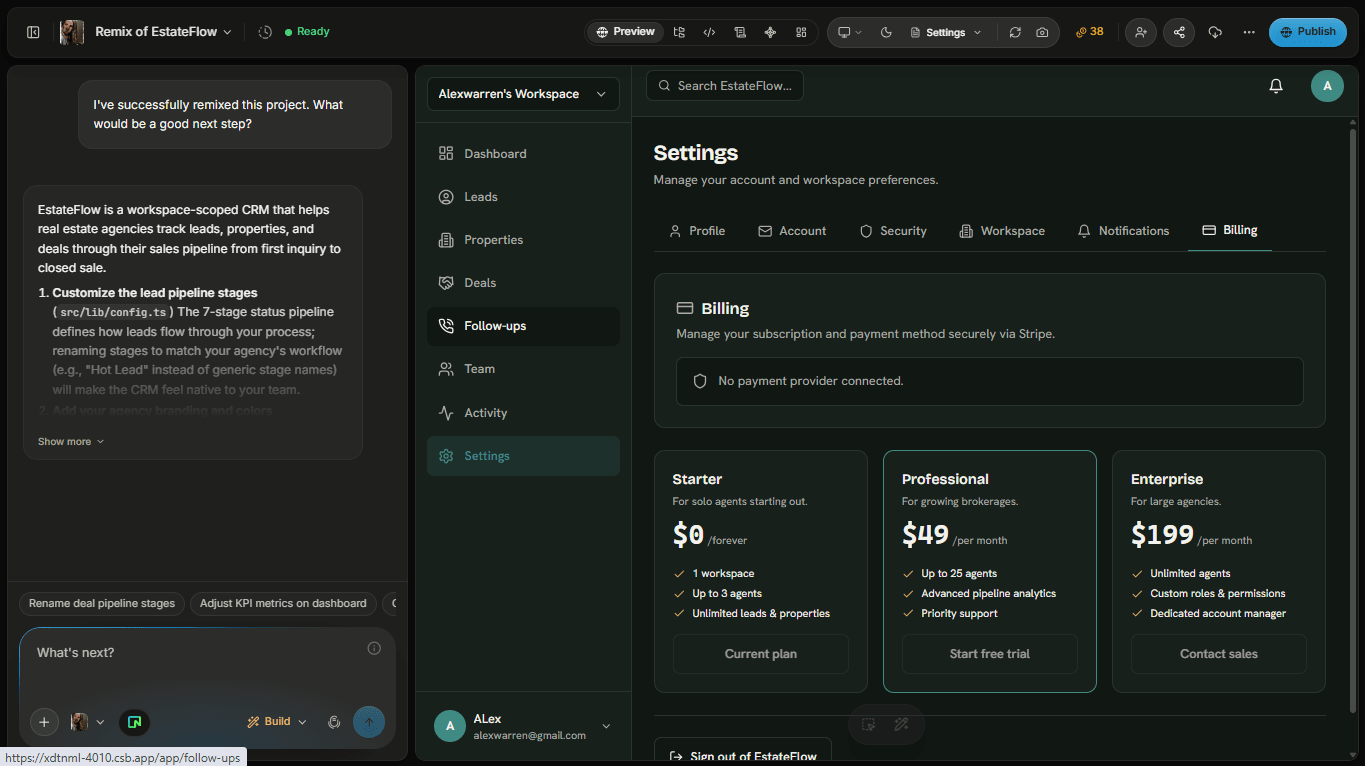Switch to Preview mode
1365x766 pixels.
[x=626, y=32]
